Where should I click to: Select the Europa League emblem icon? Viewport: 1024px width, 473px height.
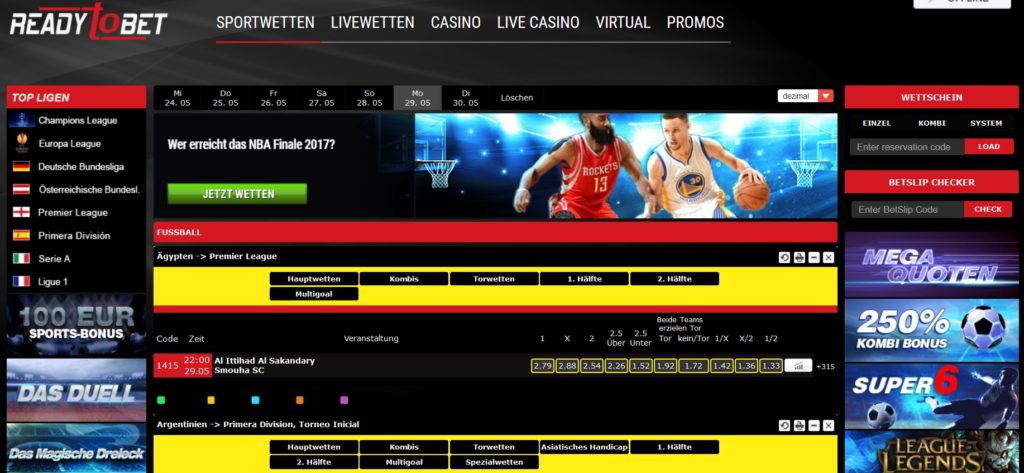point(22,143)
